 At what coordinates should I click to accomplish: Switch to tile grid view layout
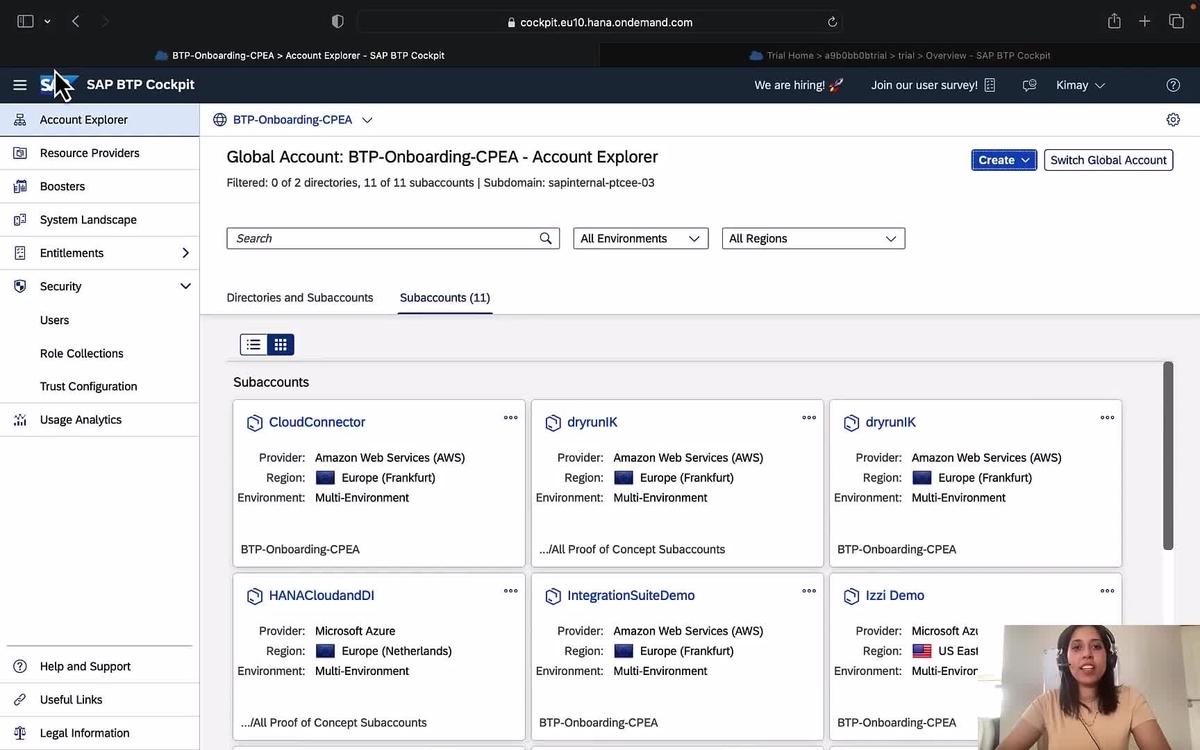pos(281,344)
